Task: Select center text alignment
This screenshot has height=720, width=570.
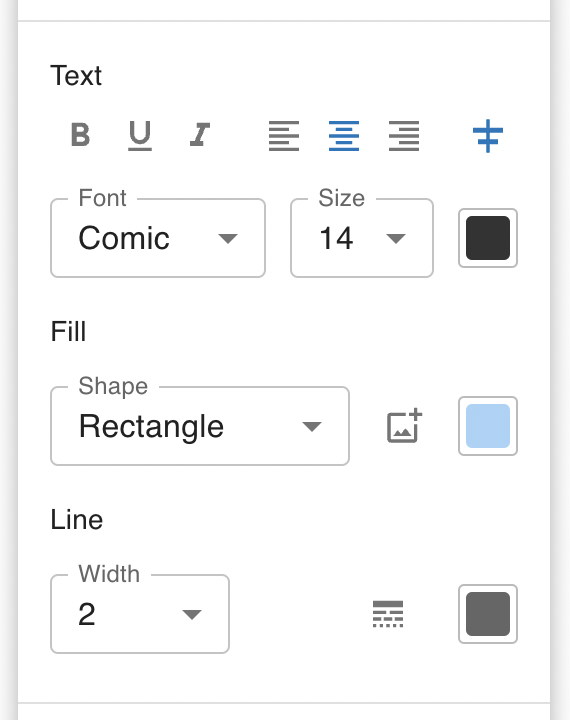Action: 344,136
